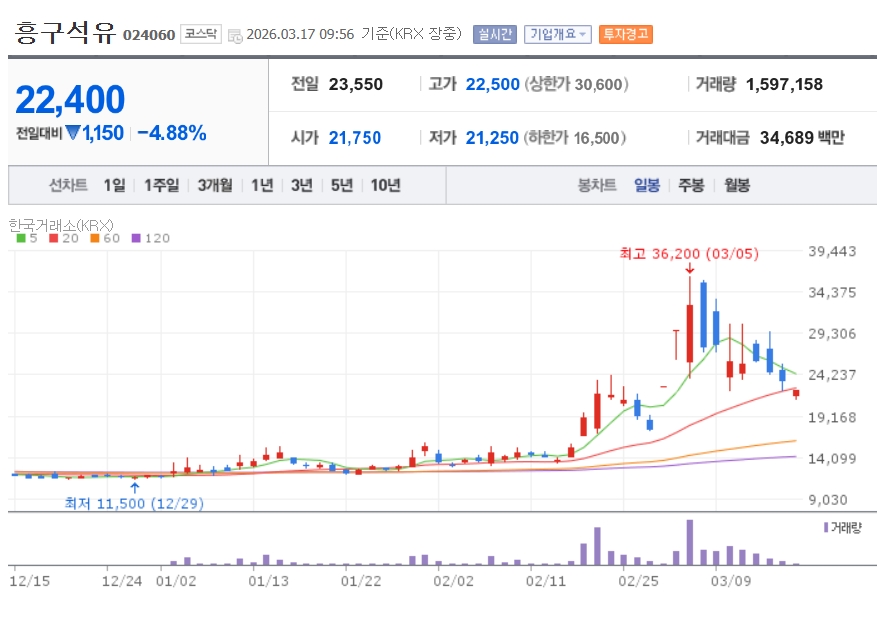Screen dimensions: 877x626
Task: Click trading volume value 1,597,158
Action: [784, 84]
